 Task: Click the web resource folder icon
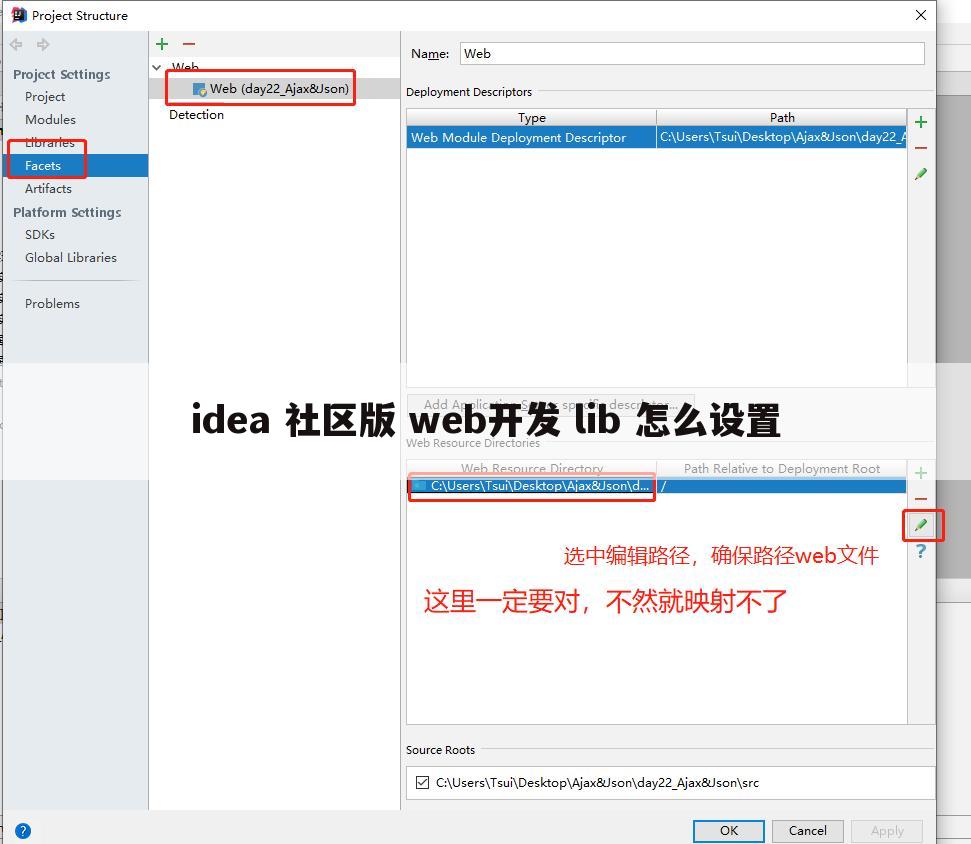[x=420, y=486]
